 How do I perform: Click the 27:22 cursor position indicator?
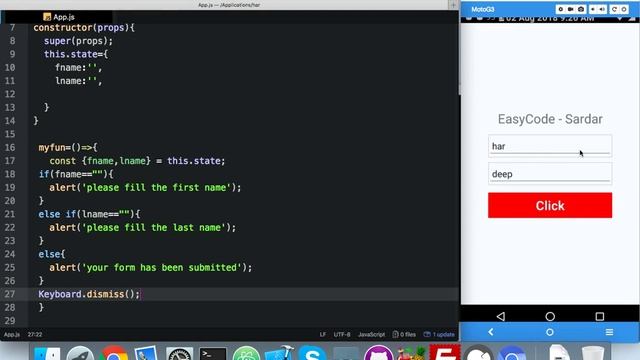click(x=35, y=334)
